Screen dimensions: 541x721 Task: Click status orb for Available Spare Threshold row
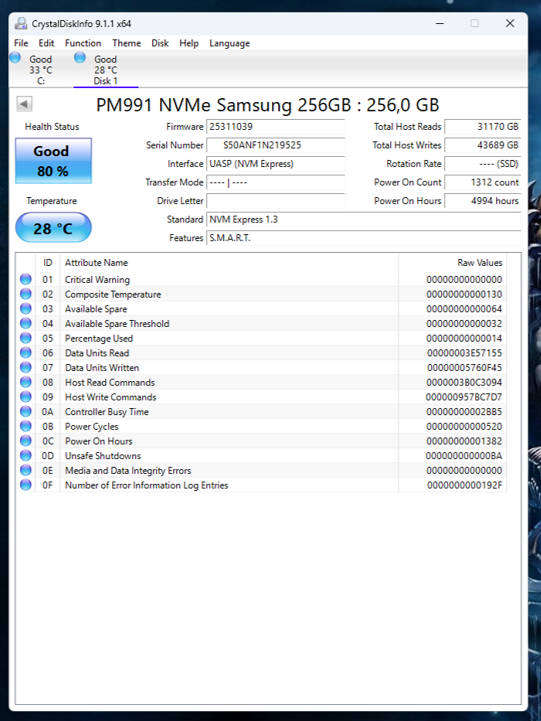coord(26,323)
